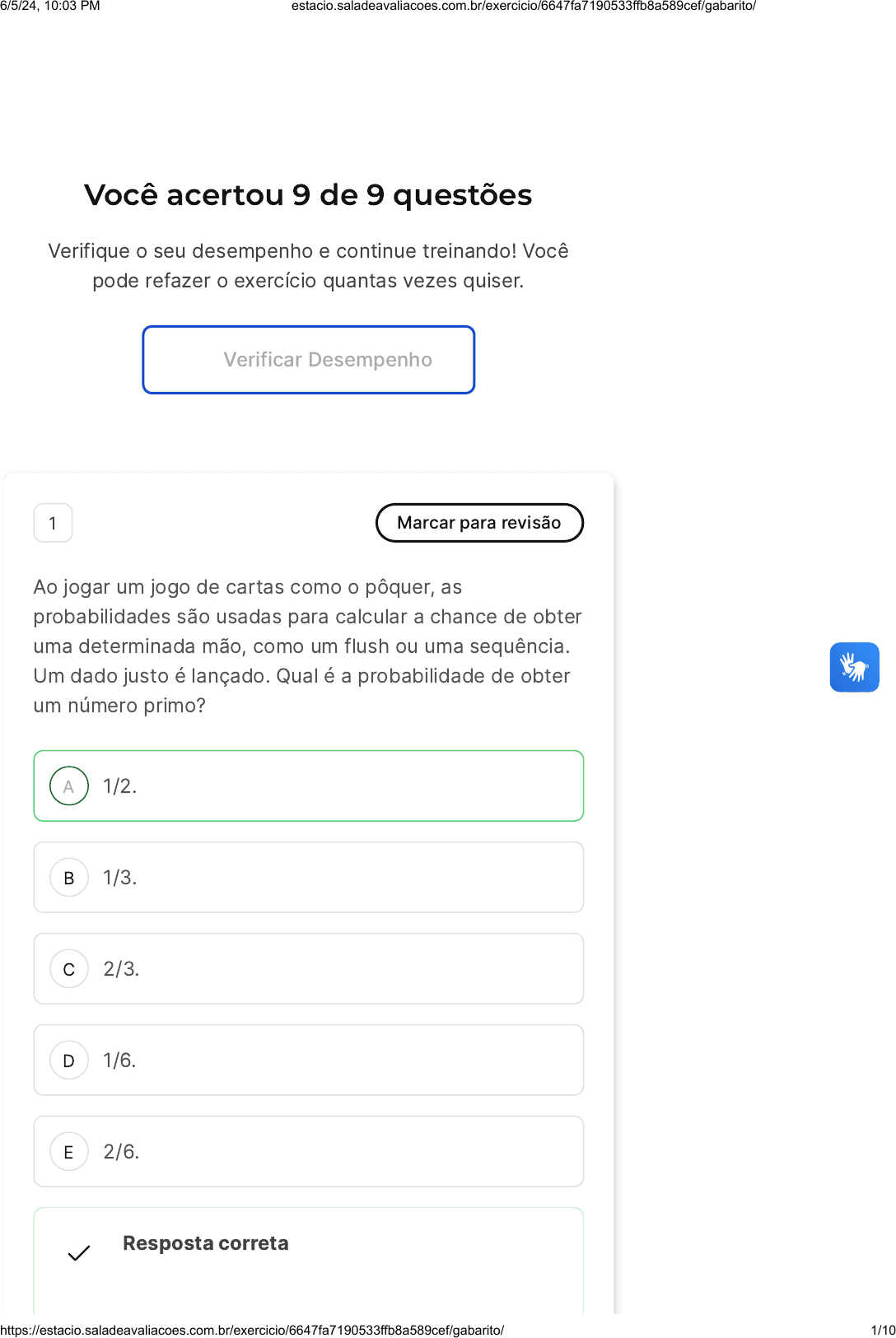The width and height of the screenshot is (896, 1338).
Task: Select radio option B circle
Action: [69, 878]
